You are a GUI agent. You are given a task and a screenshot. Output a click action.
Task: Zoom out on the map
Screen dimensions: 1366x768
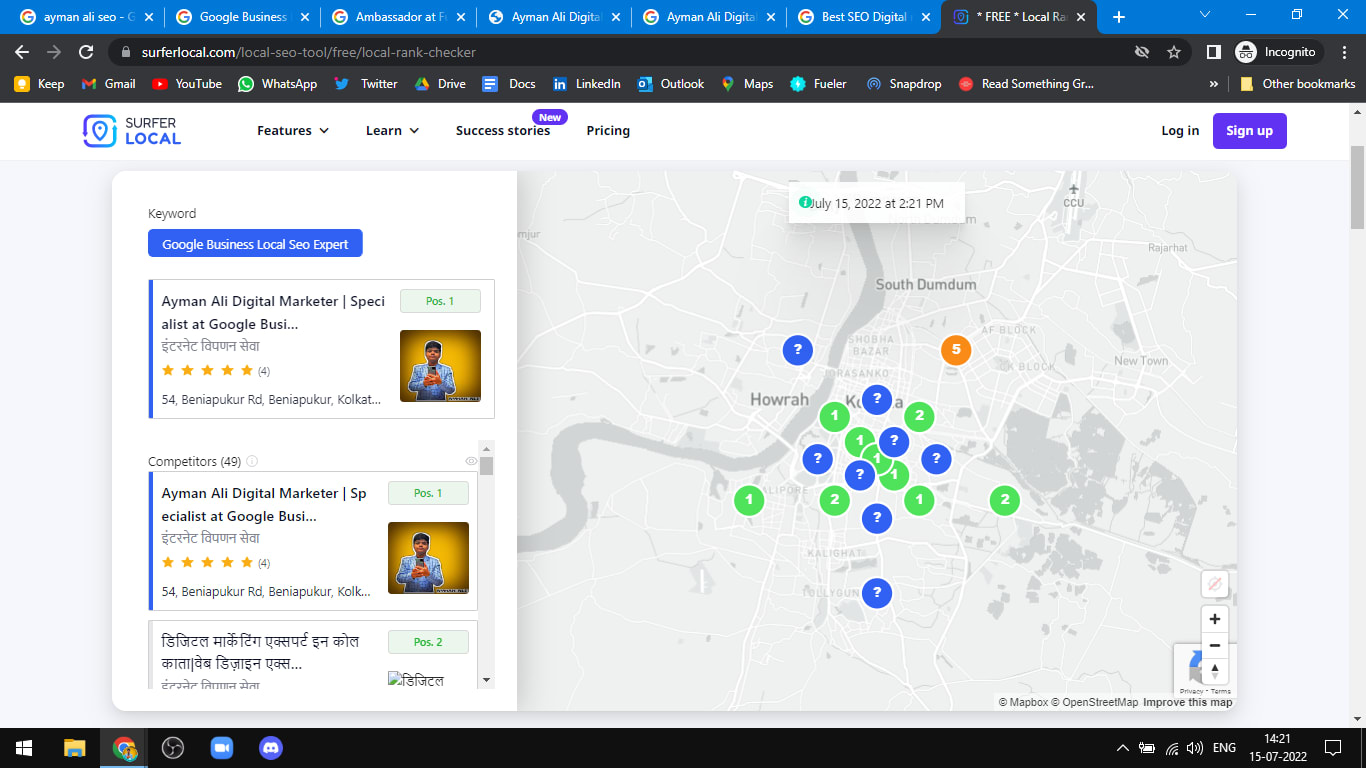coord(1215,645)
